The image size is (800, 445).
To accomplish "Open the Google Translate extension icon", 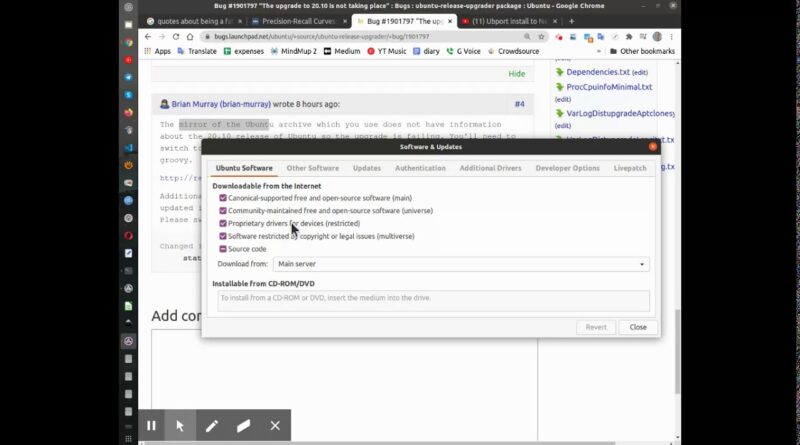I will point(601,37).
